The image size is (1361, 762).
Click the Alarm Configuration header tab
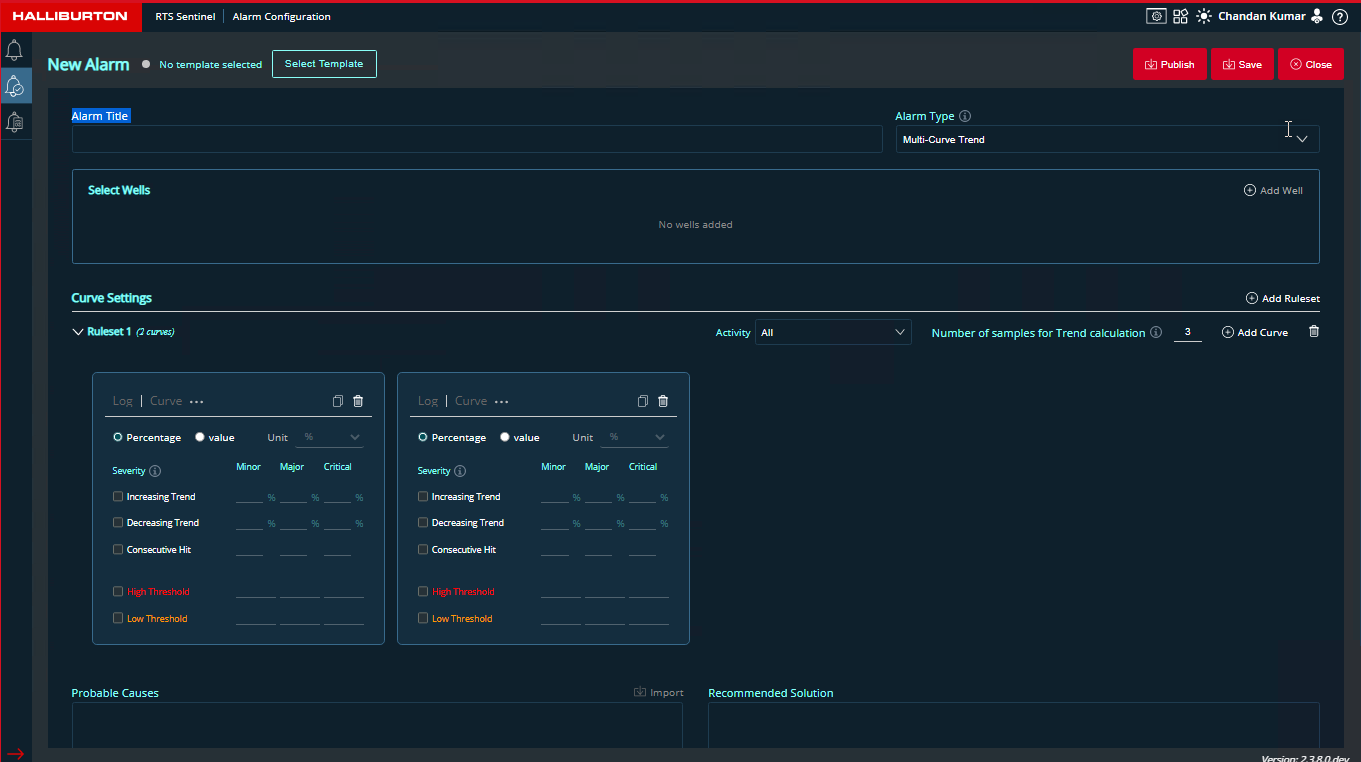281,17
